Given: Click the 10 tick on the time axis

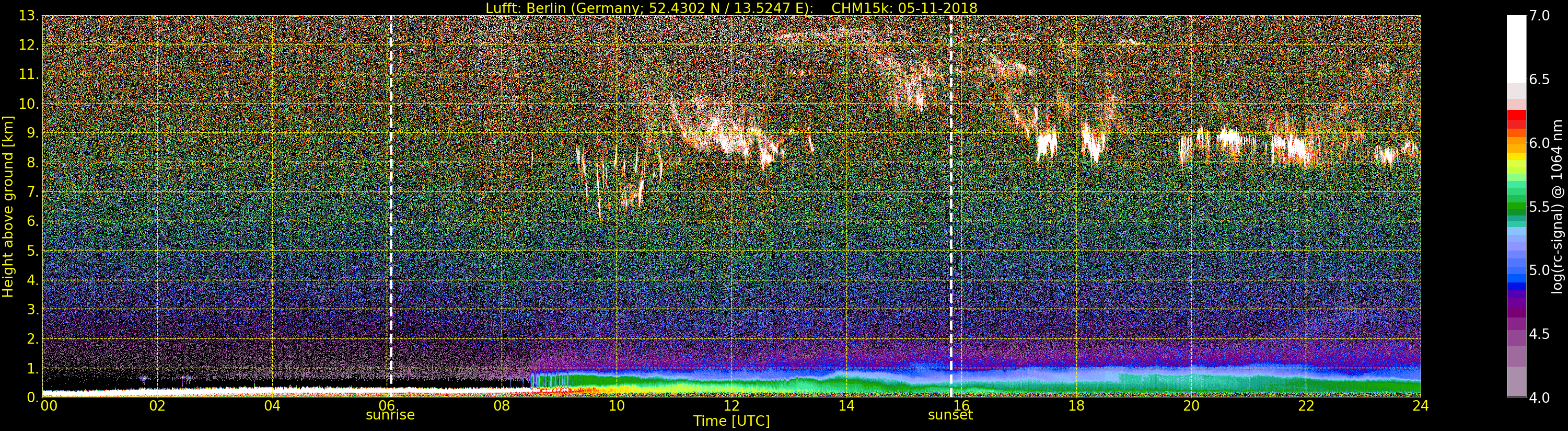Looking at the screenshot, I should [x=617, y=405].
